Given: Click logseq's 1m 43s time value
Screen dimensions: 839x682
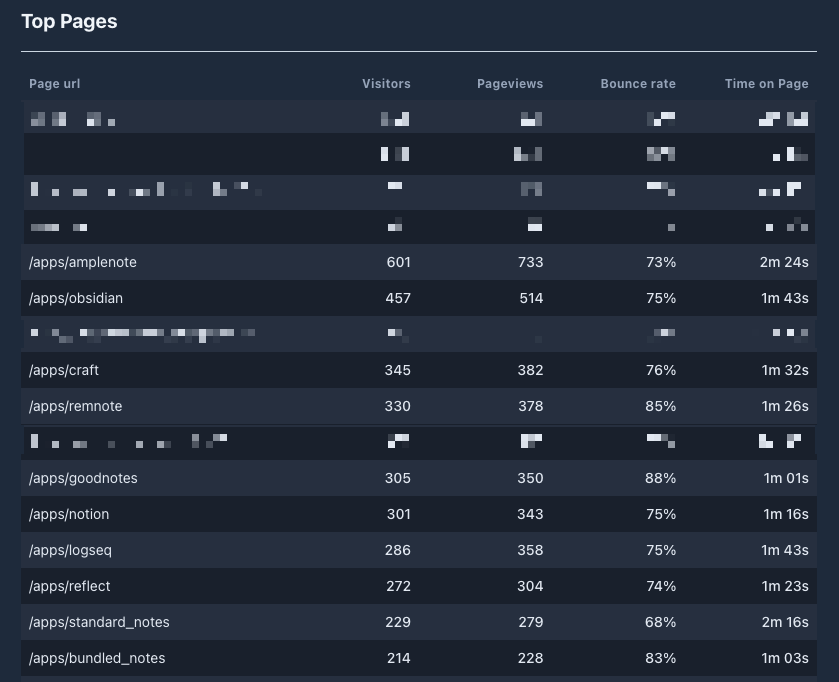Looking at the screenshot, I should tap(785, 550).
